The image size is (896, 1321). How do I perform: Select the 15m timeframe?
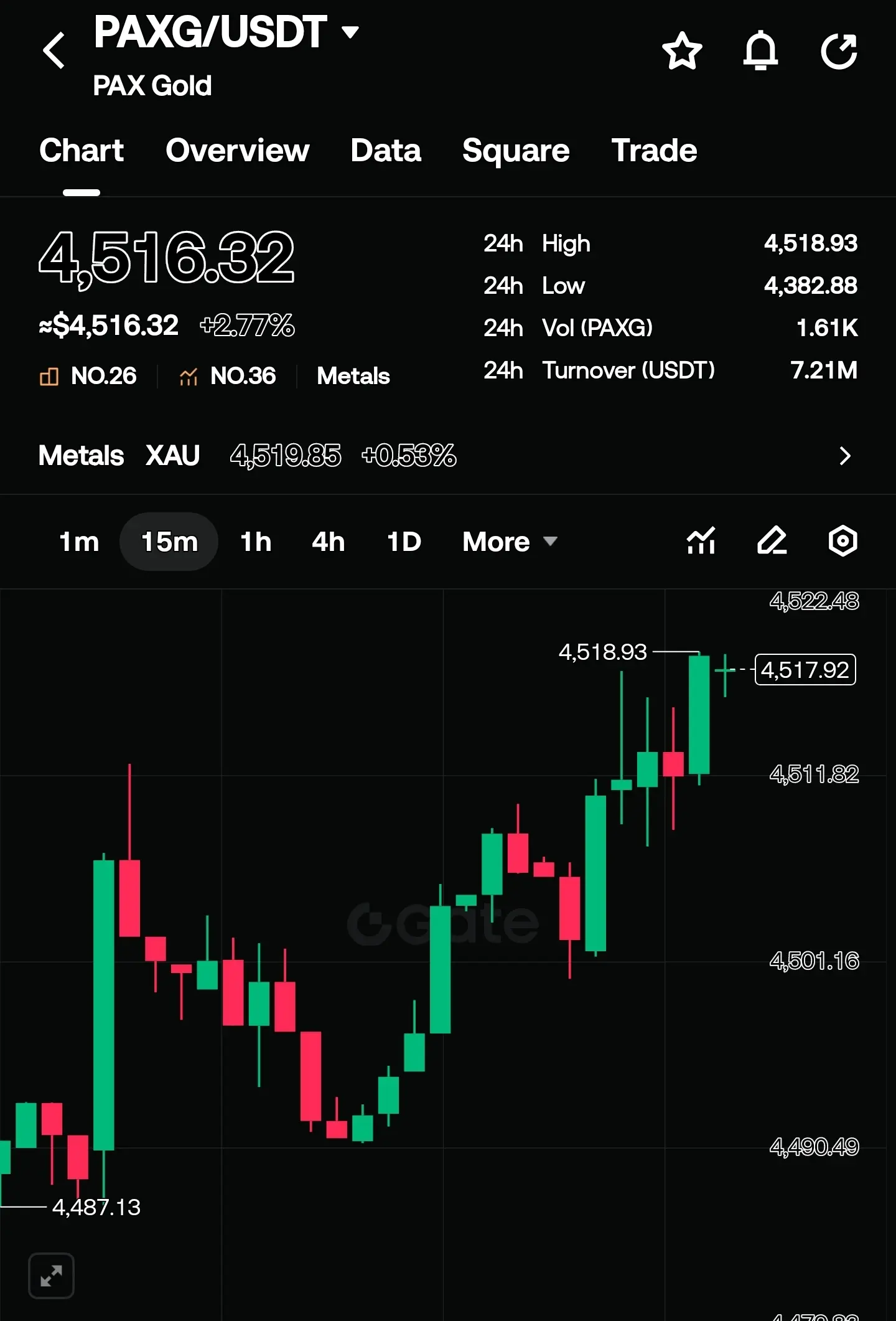[x=169, y=542]
